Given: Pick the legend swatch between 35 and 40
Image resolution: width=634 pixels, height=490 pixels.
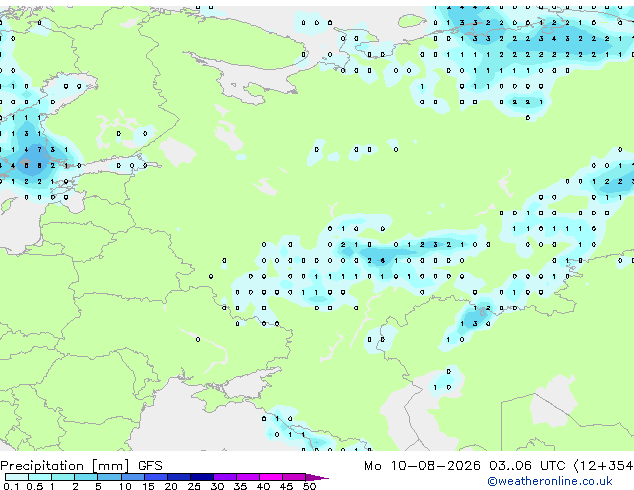Looking at the screenshot, I should click(248, 477).
